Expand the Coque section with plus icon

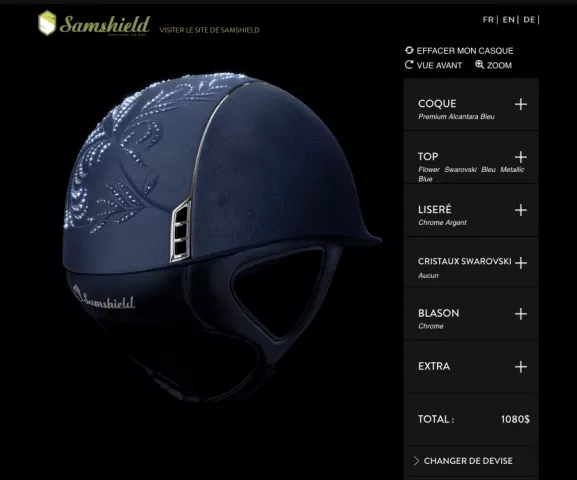coord(521,105)
